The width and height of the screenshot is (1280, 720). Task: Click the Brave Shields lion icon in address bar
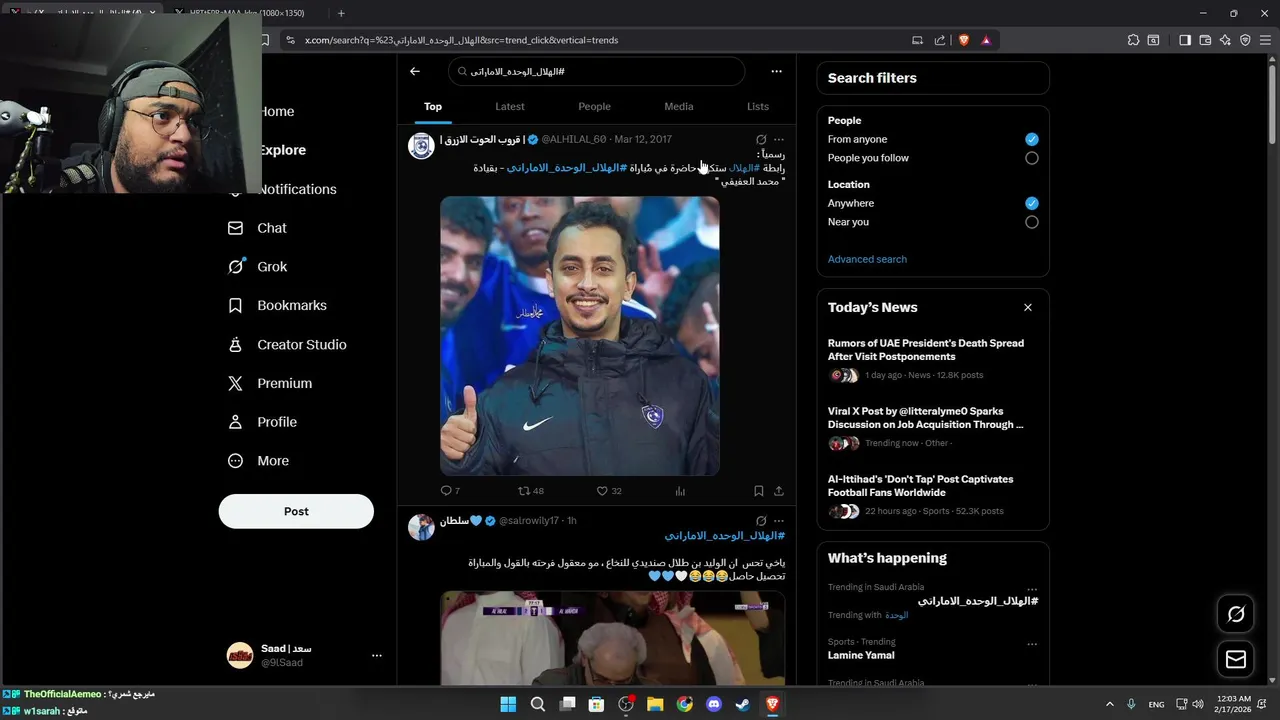click(x=964, y=40)
